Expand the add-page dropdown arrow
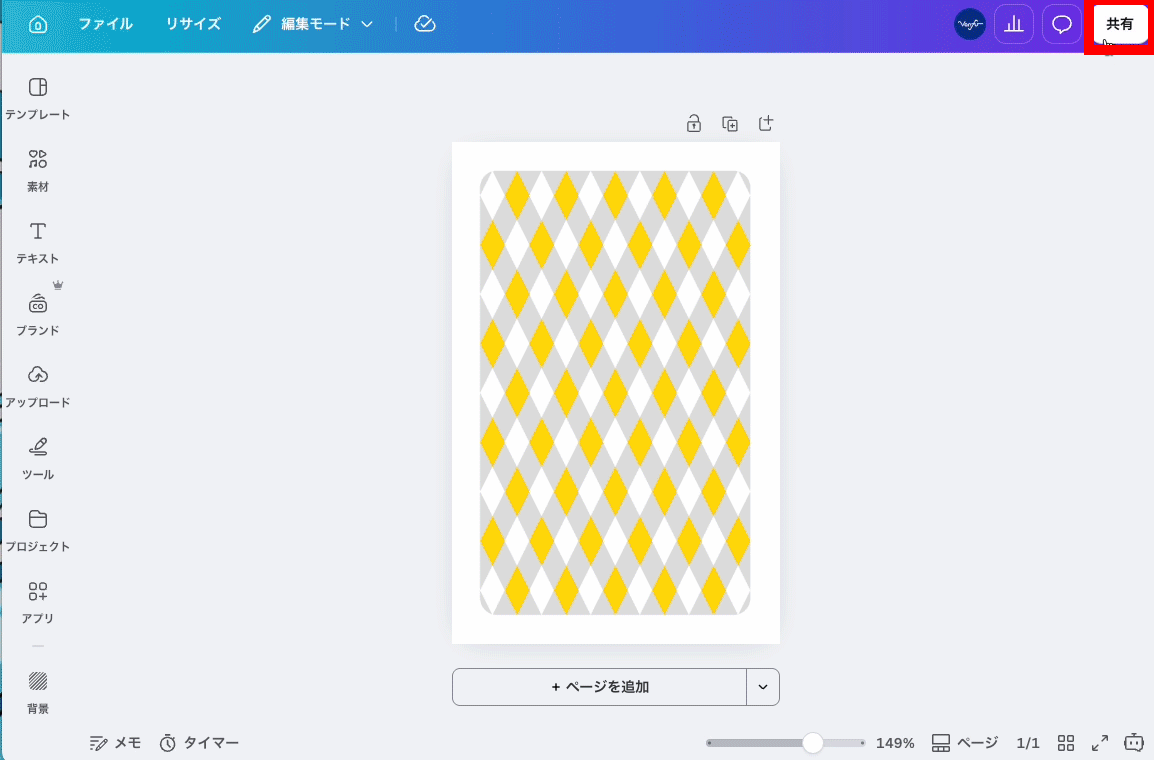The width and height of the screenshot is (1154, 760). point(763,687)
